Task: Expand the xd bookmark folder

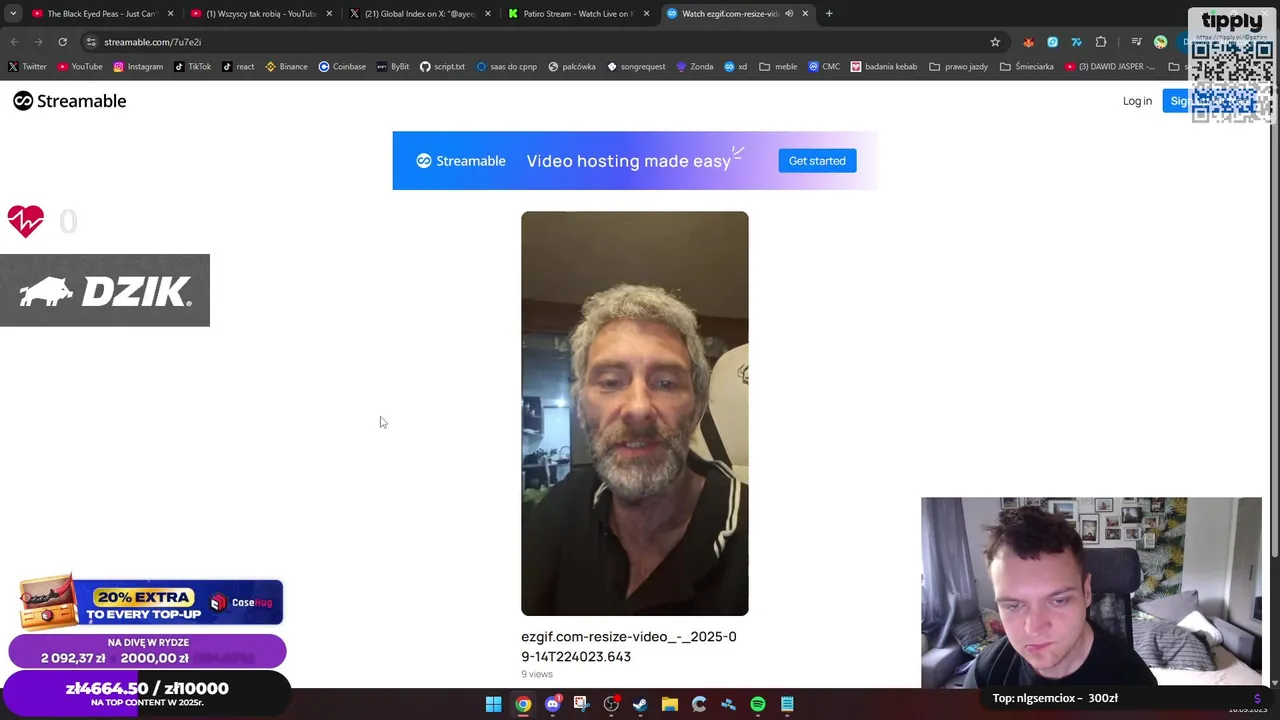Action: pyautogui.click(x=735, y=67)
